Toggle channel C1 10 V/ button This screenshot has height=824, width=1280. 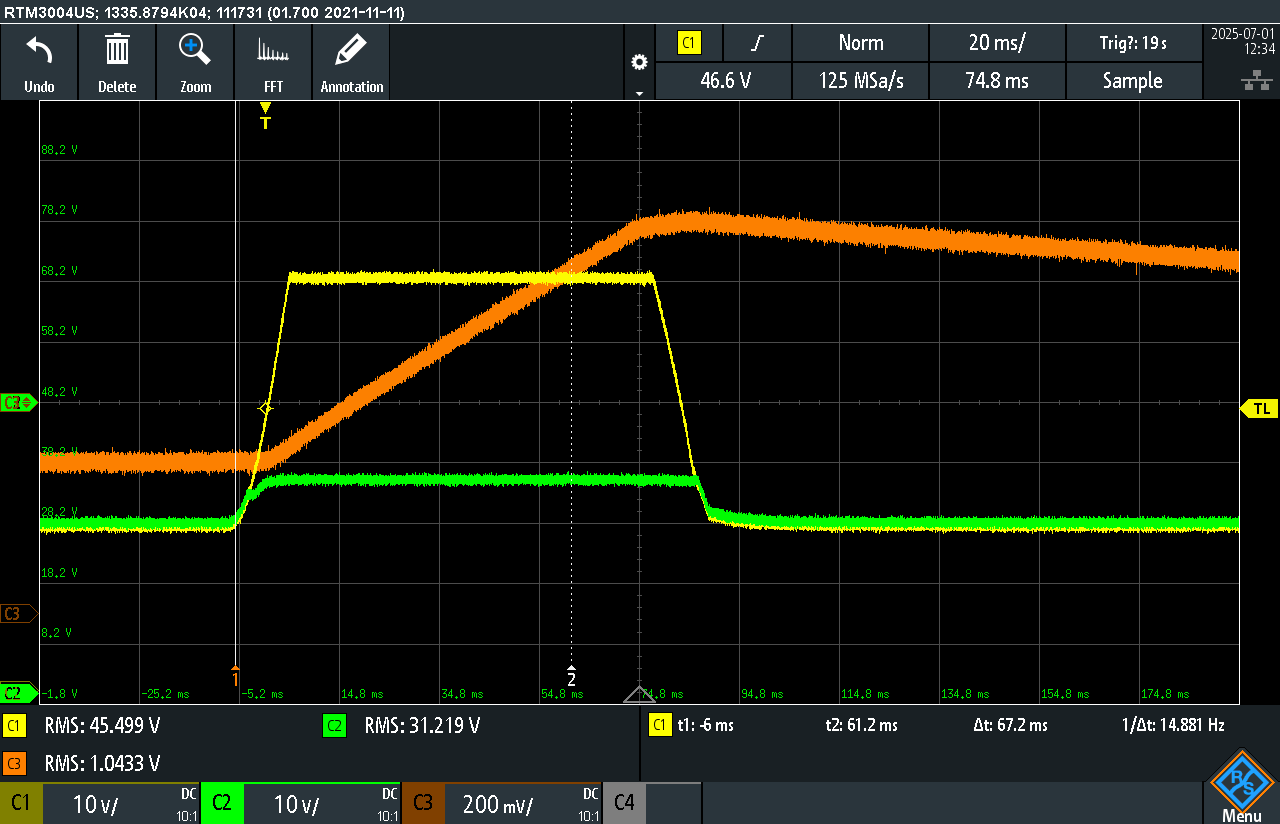(100, 803)
